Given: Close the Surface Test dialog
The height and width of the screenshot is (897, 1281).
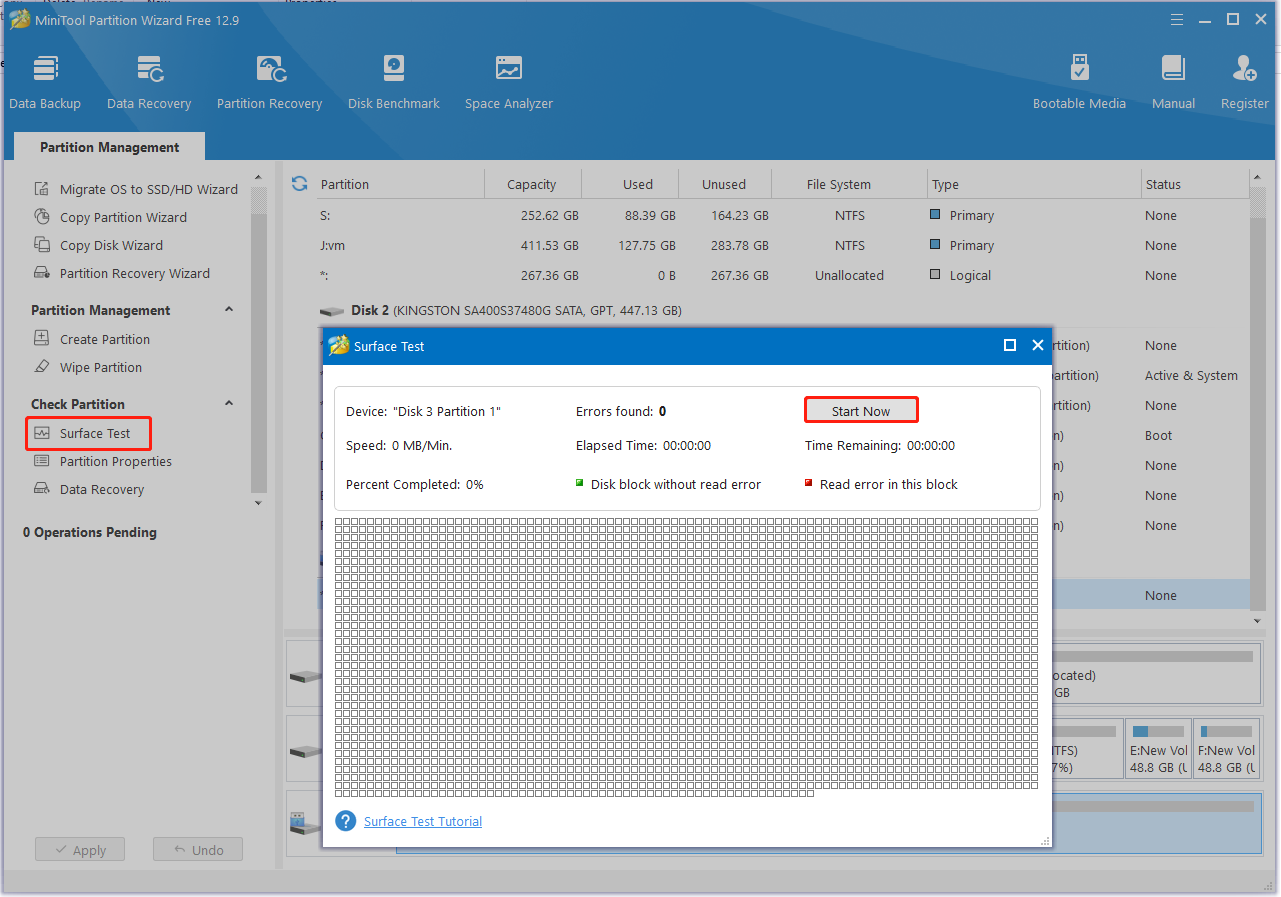Looking at the screenshot, I should click(x=1038, y=345).
